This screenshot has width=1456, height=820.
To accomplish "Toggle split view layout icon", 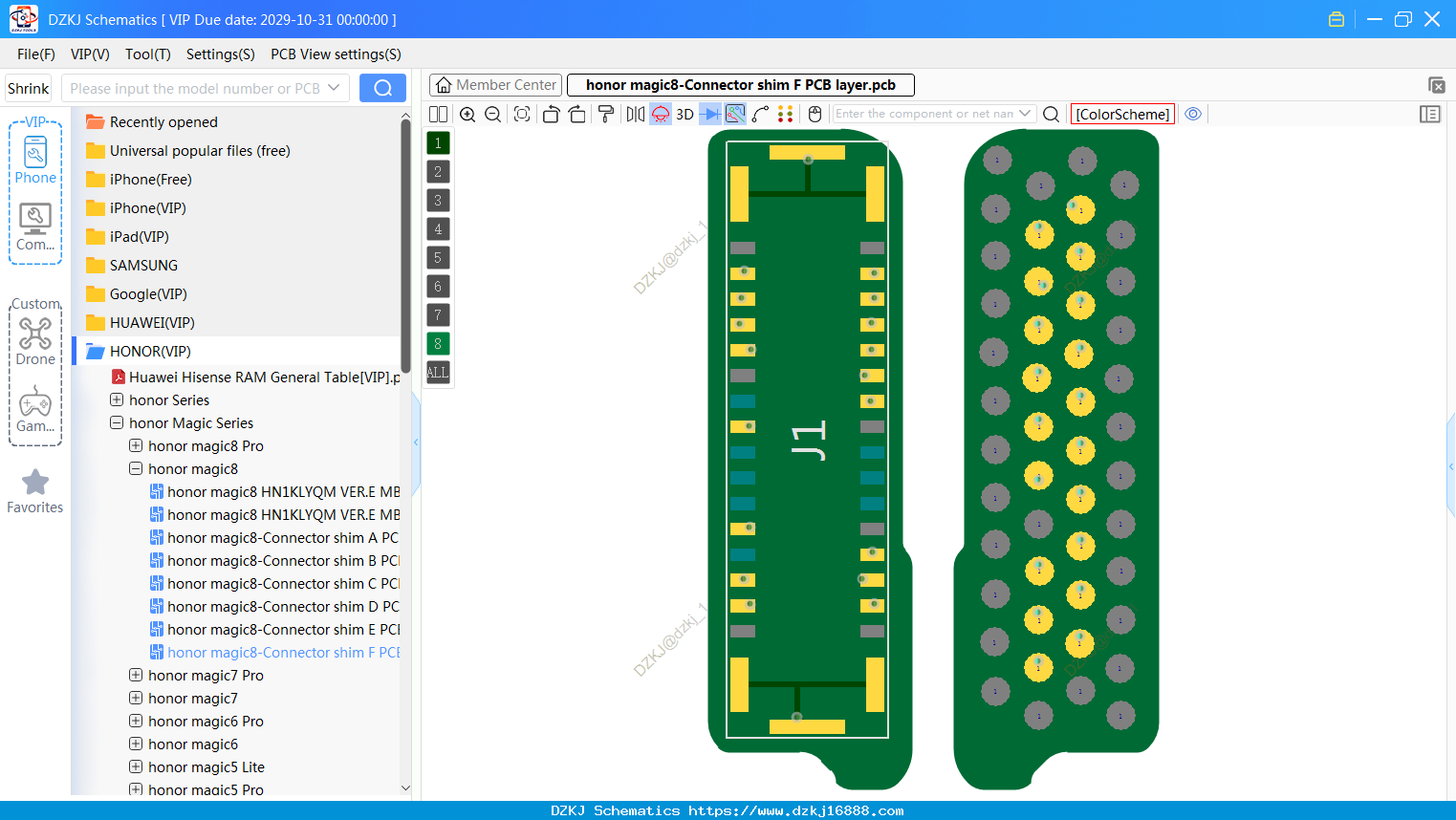I will coord(438,114).
